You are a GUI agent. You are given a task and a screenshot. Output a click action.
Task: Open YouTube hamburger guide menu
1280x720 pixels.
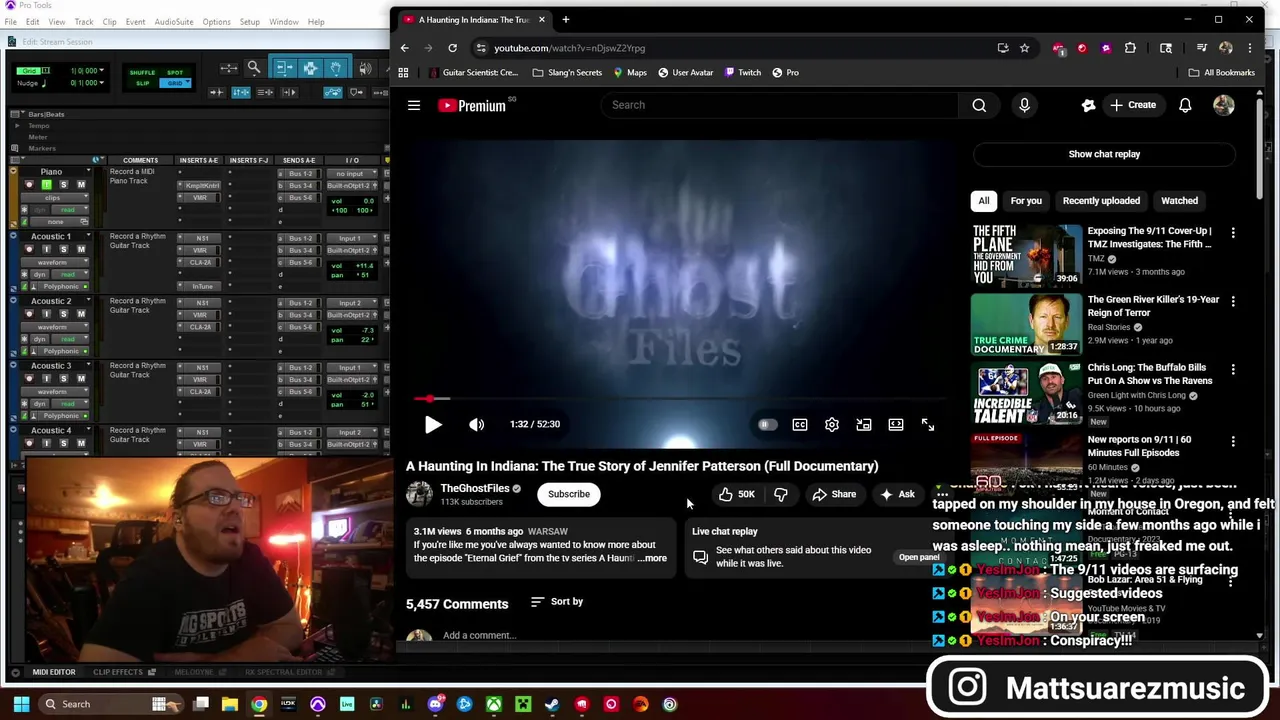tap(414, 105)
